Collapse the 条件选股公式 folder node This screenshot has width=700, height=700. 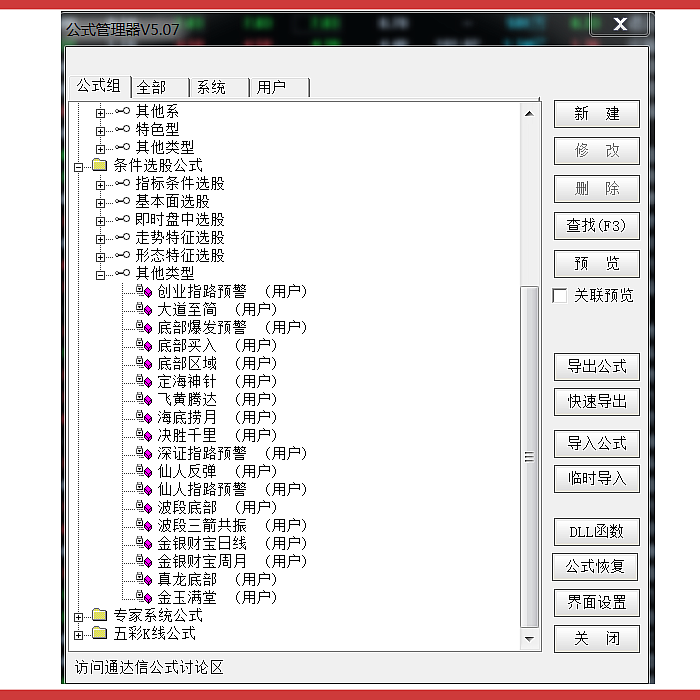click(79, 166)
